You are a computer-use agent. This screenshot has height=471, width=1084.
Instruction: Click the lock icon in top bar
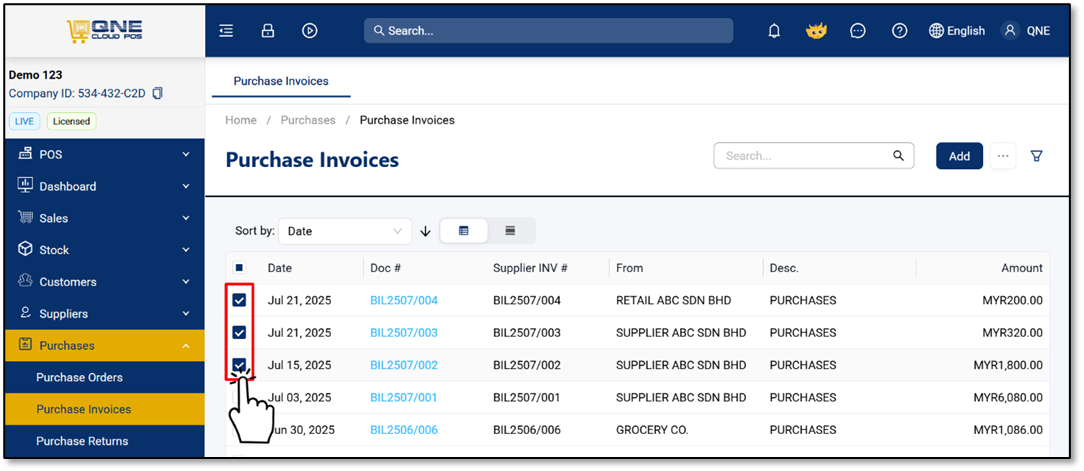tap(268, 30)
